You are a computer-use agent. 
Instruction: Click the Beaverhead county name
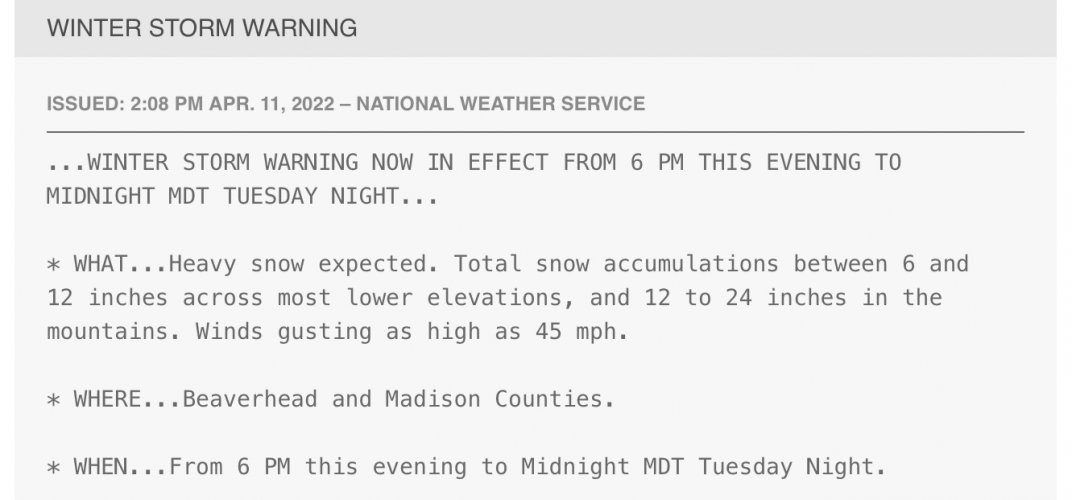(x=250, y=399)
